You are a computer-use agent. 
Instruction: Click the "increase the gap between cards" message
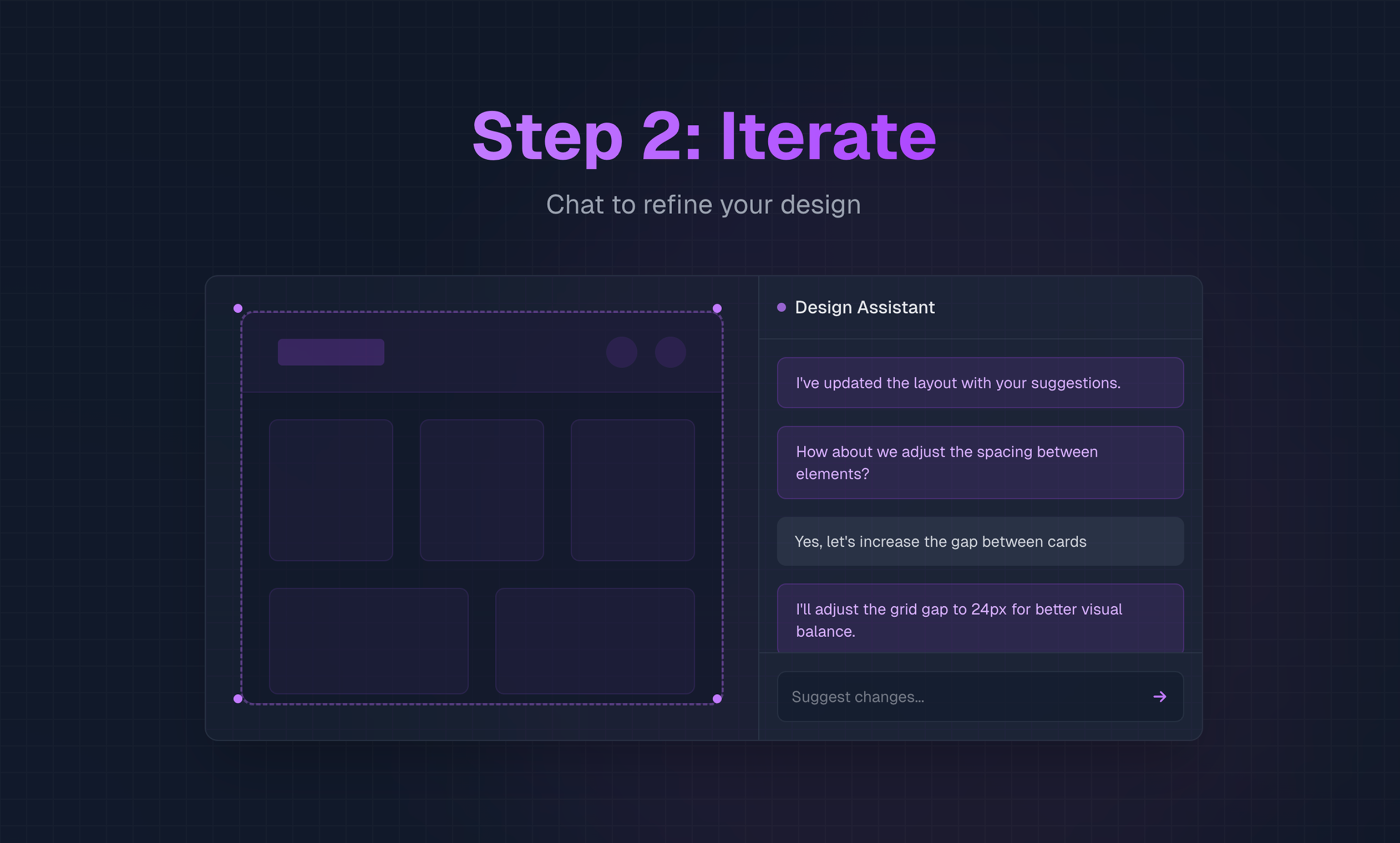(x=980, y=541)
